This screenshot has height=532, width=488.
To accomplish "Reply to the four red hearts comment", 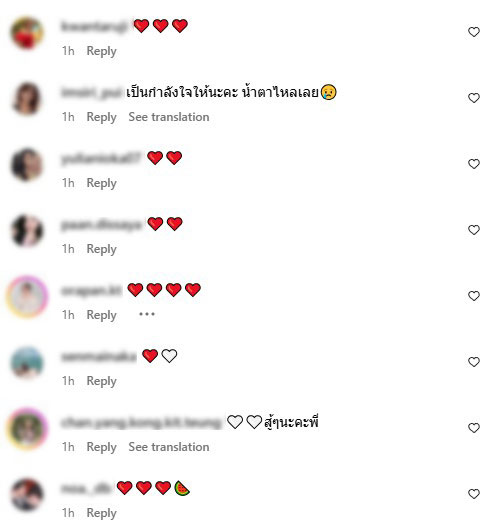I will click(101, 315).
